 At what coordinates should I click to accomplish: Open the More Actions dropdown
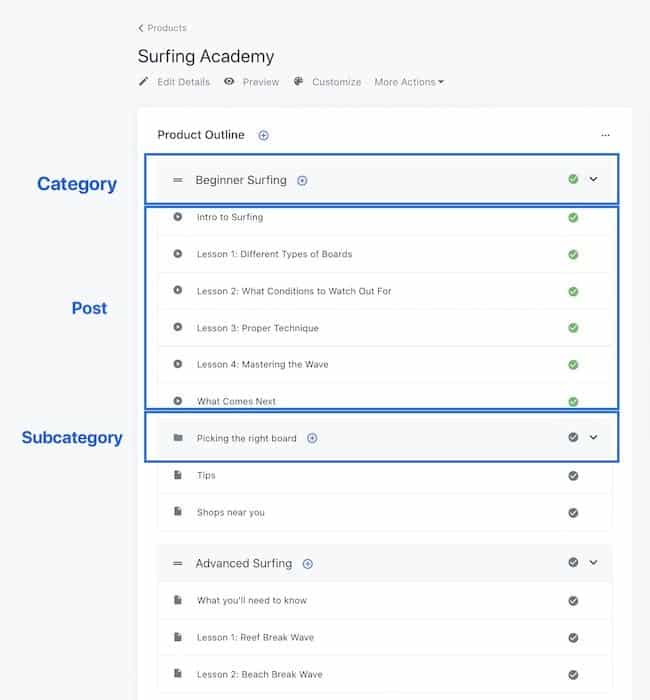(x=409, y=82)
